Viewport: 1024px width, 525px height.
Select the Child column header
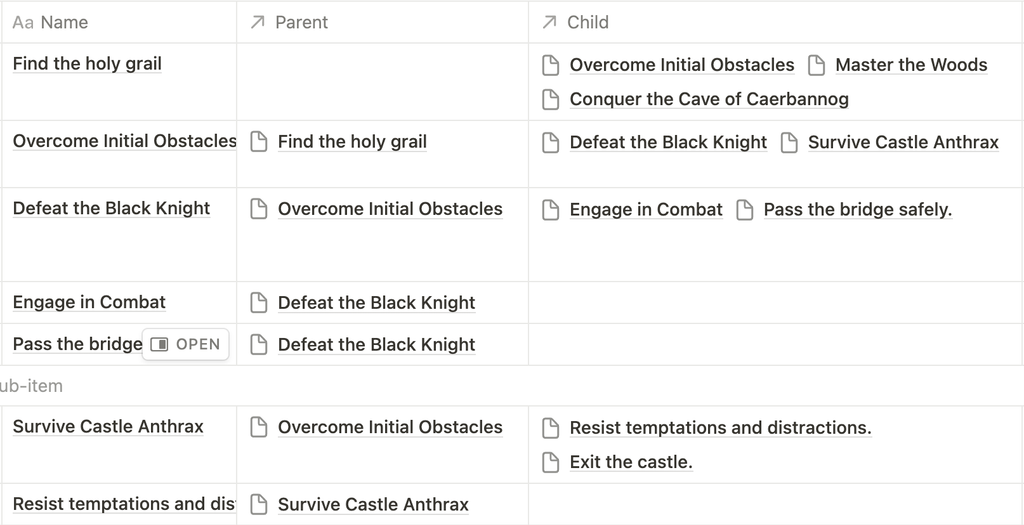[x=776, y=22]
